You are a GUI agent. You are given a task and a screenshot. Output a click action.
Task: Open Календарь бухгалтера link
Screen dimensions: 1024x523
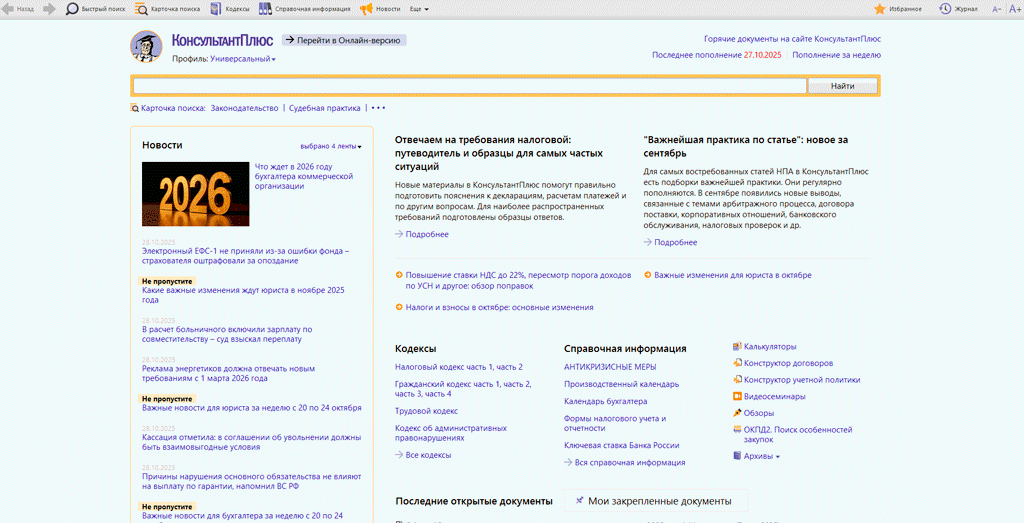point(605,402)
